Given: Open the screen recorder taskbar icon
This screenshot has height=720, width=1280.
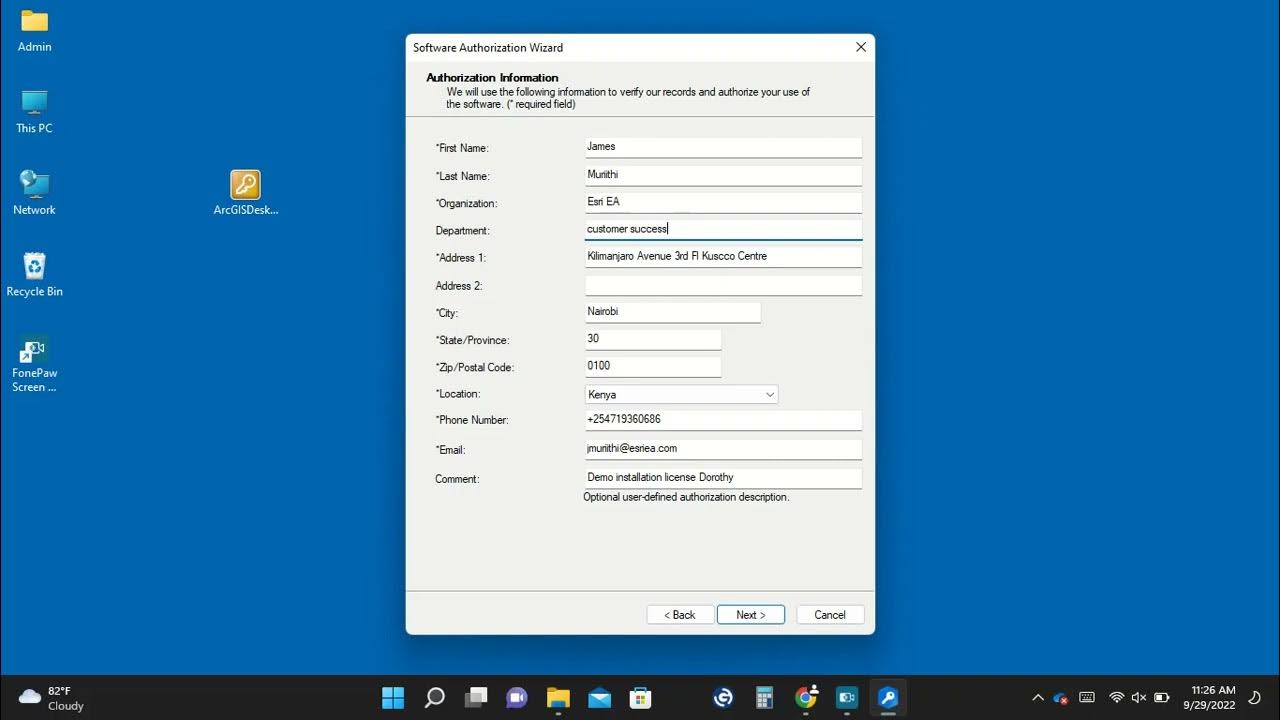Looking at the screenshot, I should (x=847, y=697).
